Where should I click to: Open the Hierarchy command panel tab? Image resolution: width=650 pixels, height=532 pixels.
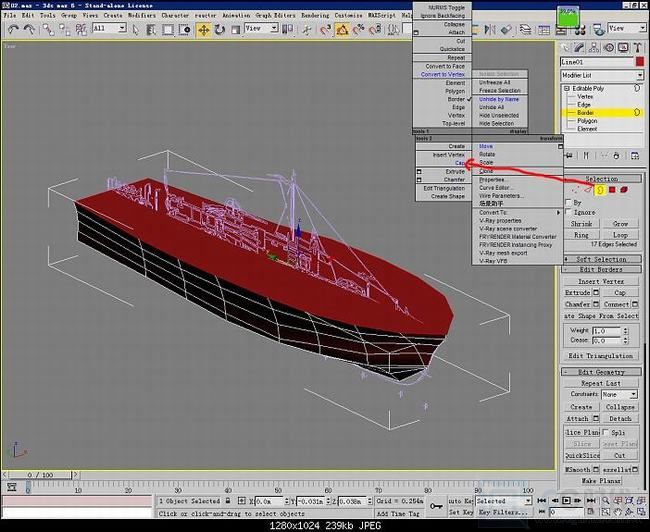(594, 48)
